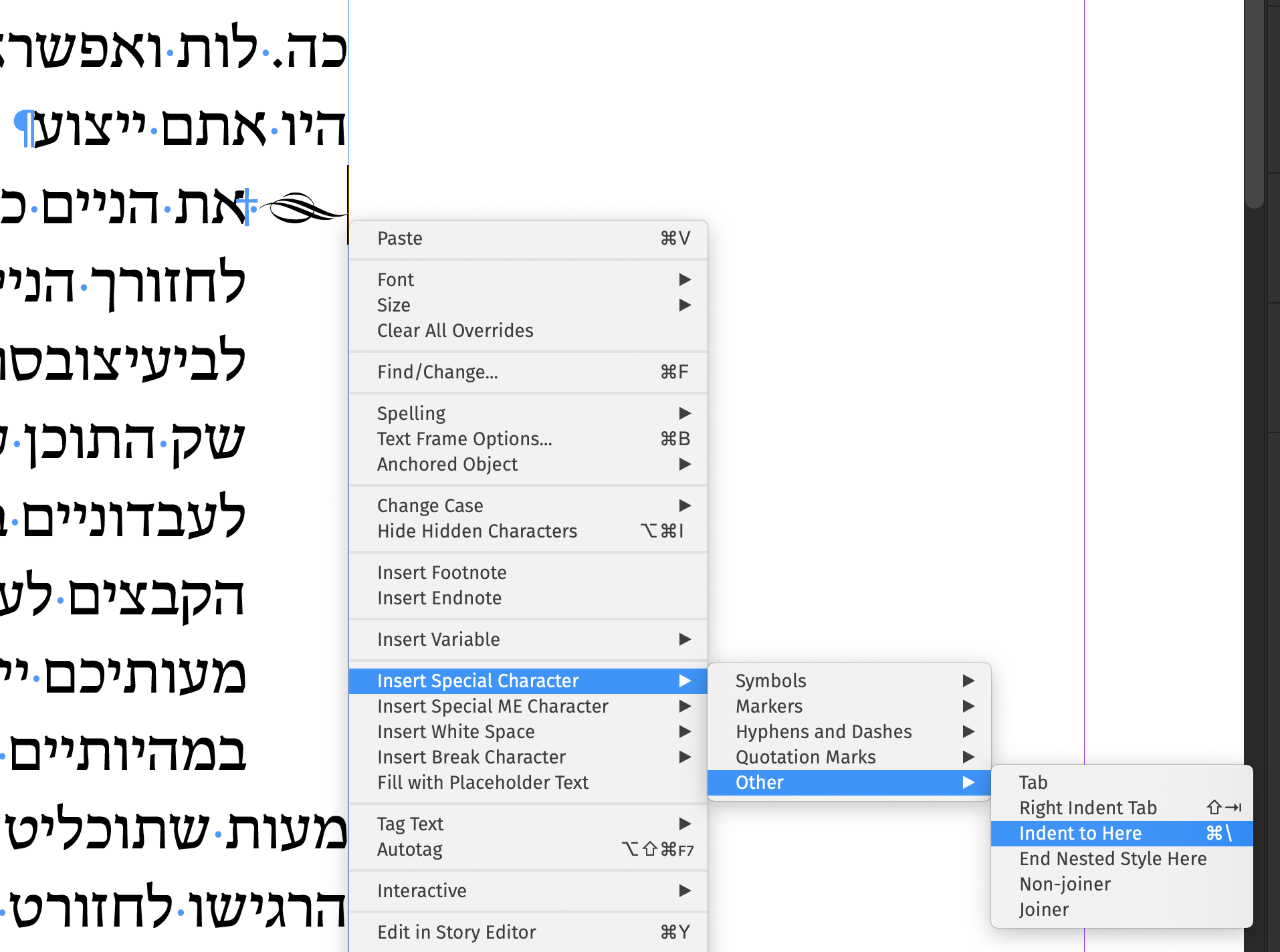
Task: Insert a Right Indent Tab
Action: coord(1122,808)
